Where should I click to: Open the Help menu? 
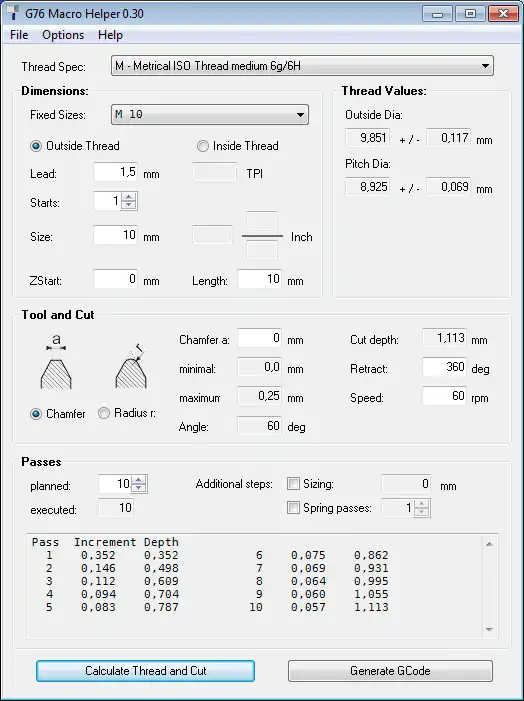click(x=110, y=35)
